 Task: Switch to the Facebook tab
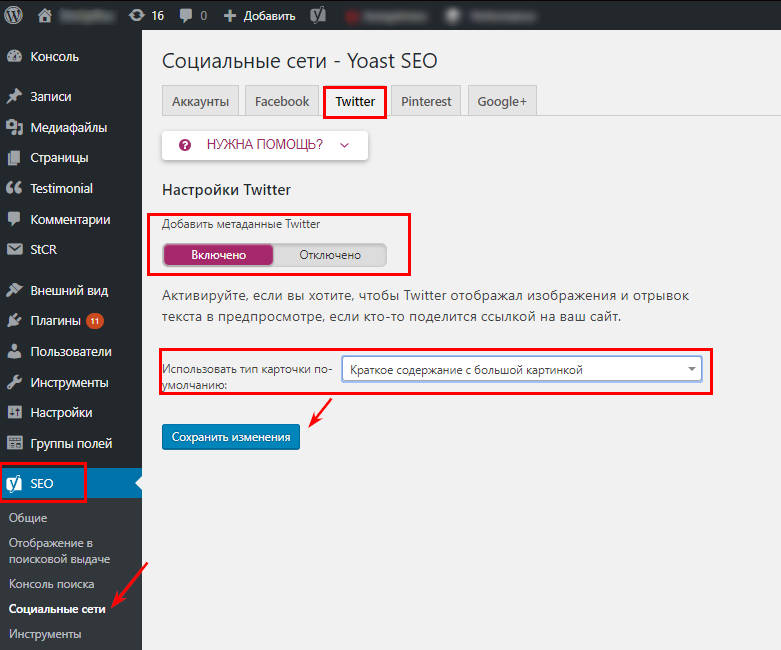[282, 101]
